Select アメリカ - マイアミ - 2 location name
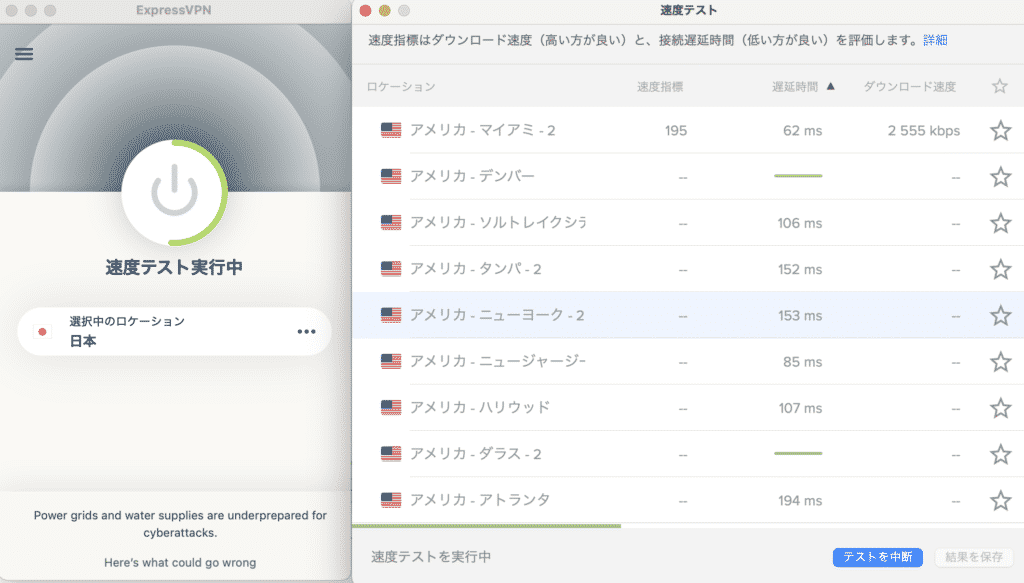 (x=483, y=131)
